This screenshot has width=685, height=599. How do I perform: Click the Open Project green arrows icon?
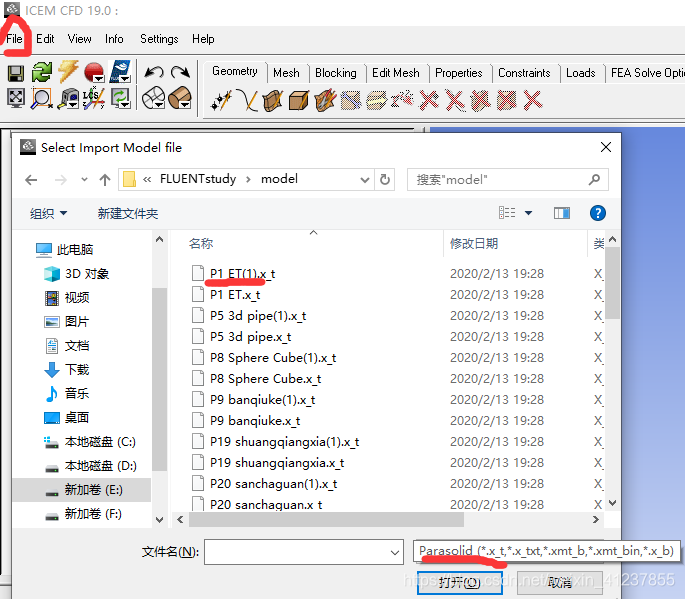[x=42, y=72]
